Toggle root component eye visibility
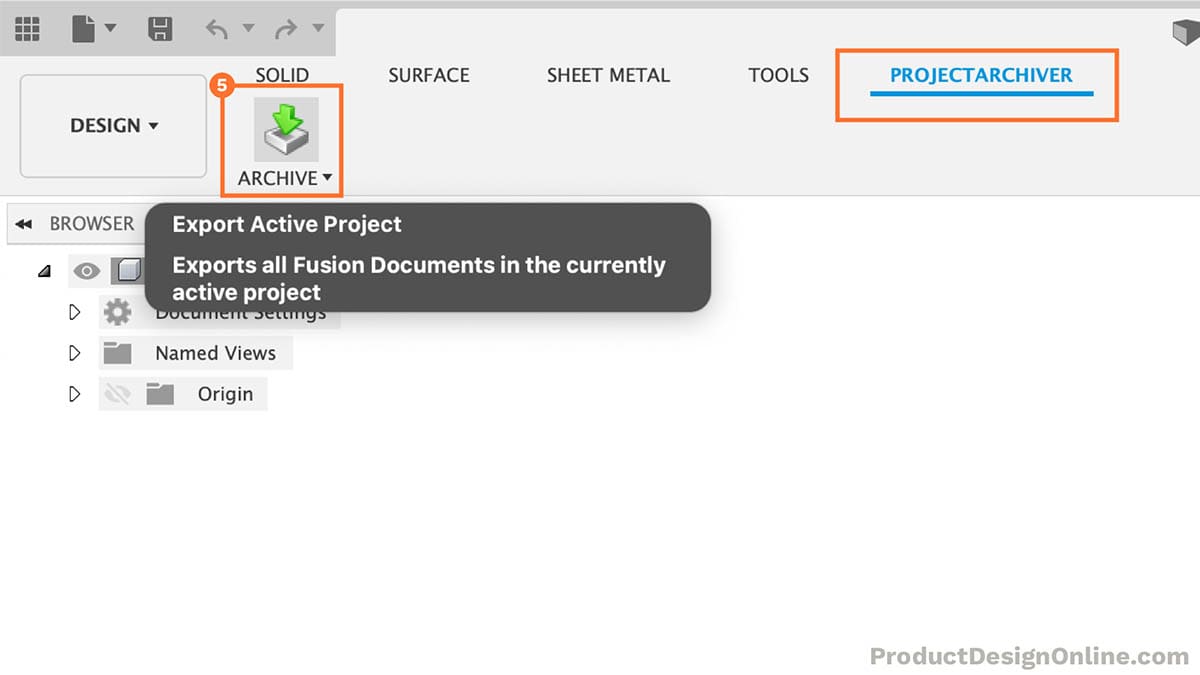The height and width of the screenshot is (675, 1200). (87, 271)
